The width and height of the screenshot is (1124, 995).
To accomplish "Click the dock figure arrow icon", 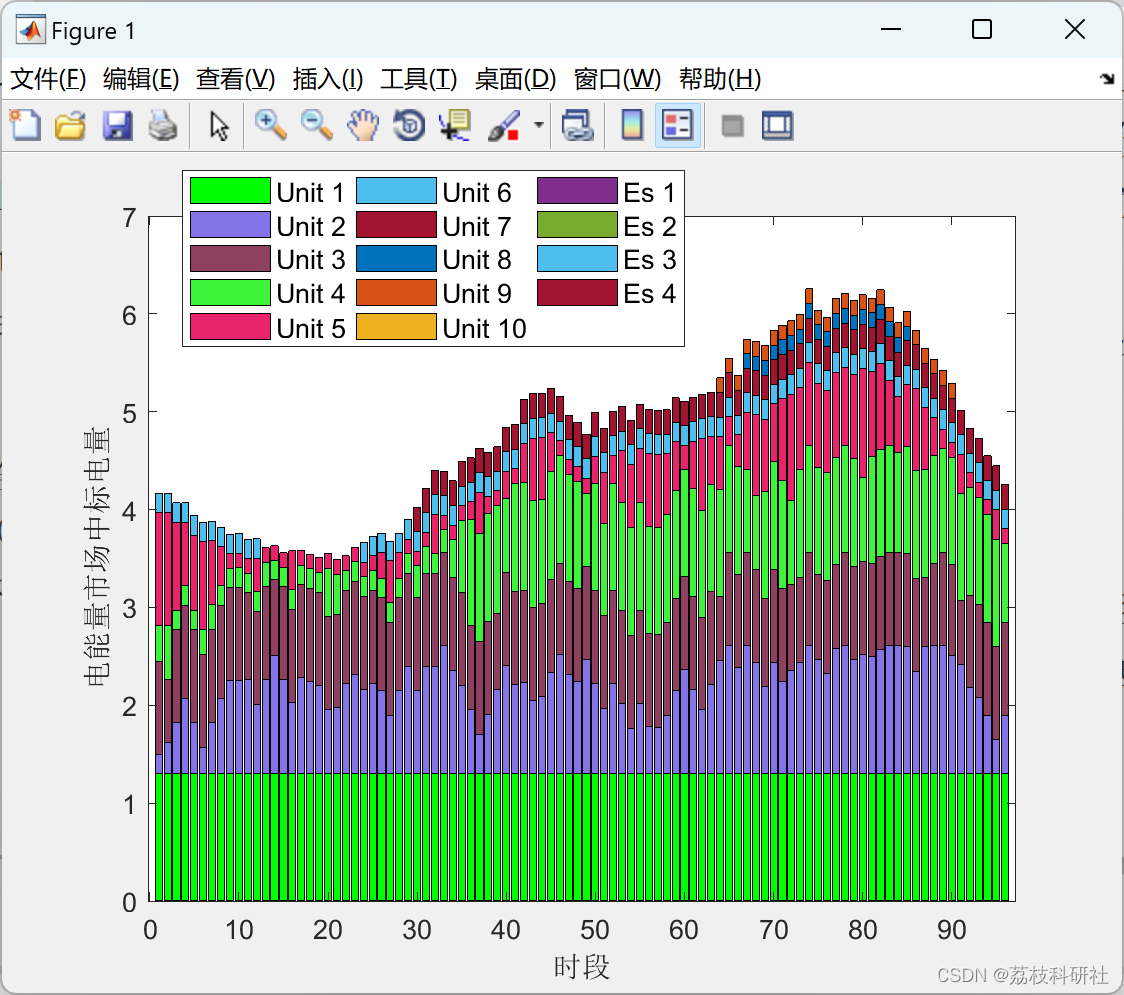I will click(x=1107, y=79).
